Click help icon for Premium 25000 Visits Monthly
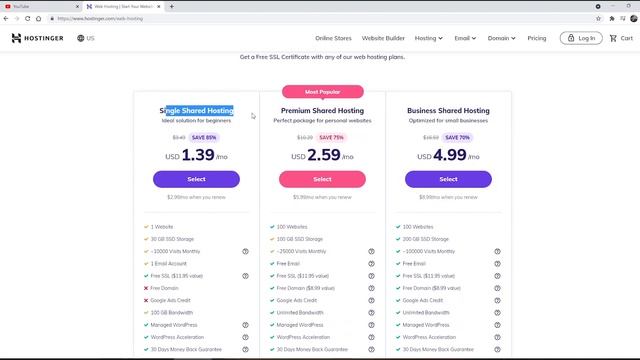 (371, 251)
